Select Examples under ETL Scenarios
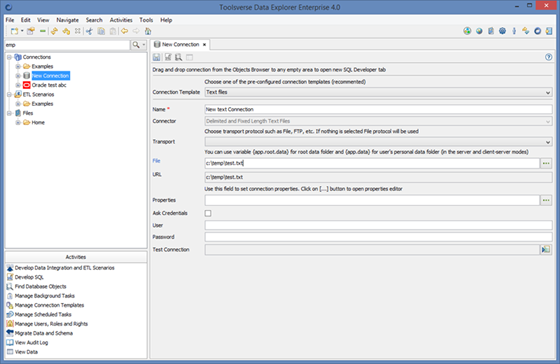Viewport: 560px width, 364px height. point(42,104)
